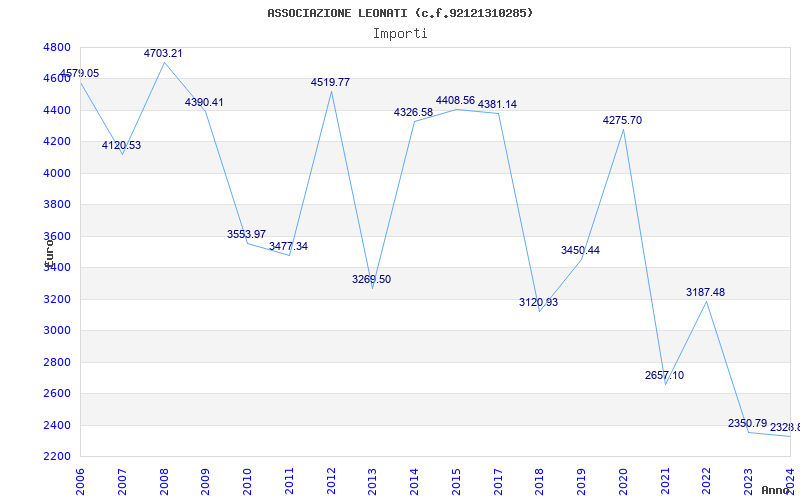Click x-axis year 2015
This screenshot has width=800, height=500.
(457, 482)
